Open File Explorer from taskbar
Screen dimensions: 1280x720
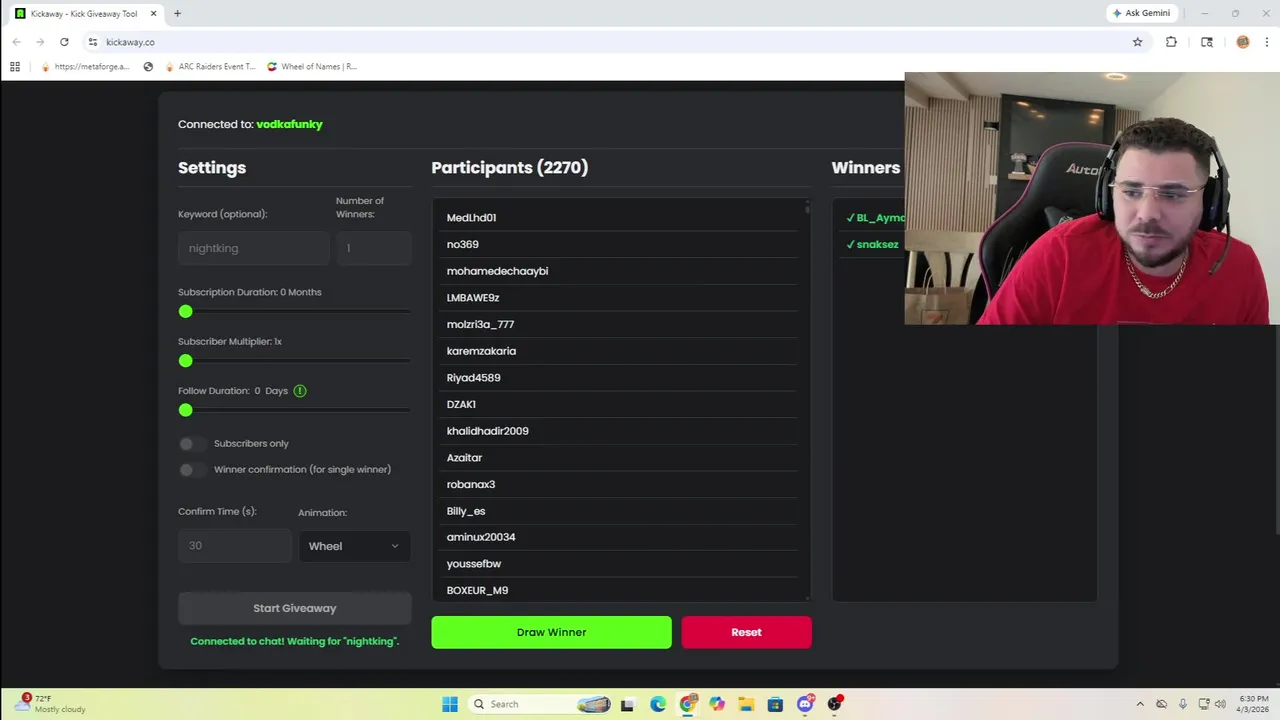(746, 704)
